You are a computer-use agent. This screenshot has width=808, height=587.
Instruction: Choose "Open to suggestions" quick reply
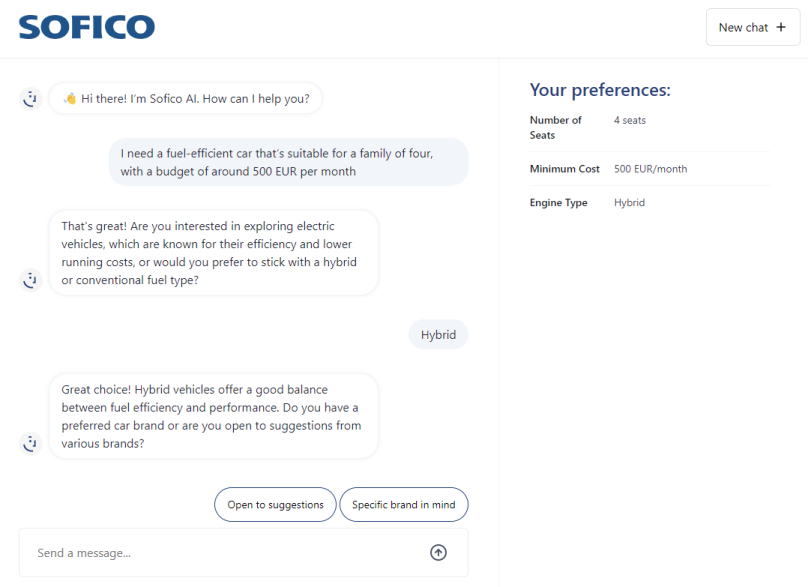pyautogui.click(x=275, y=505)
